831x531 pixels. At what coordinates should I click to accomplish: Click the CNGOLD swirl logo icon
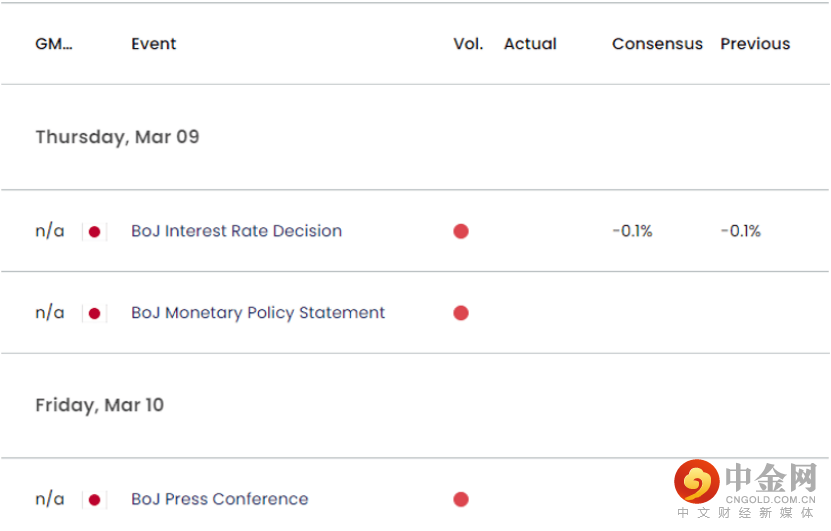coord(696,482)
